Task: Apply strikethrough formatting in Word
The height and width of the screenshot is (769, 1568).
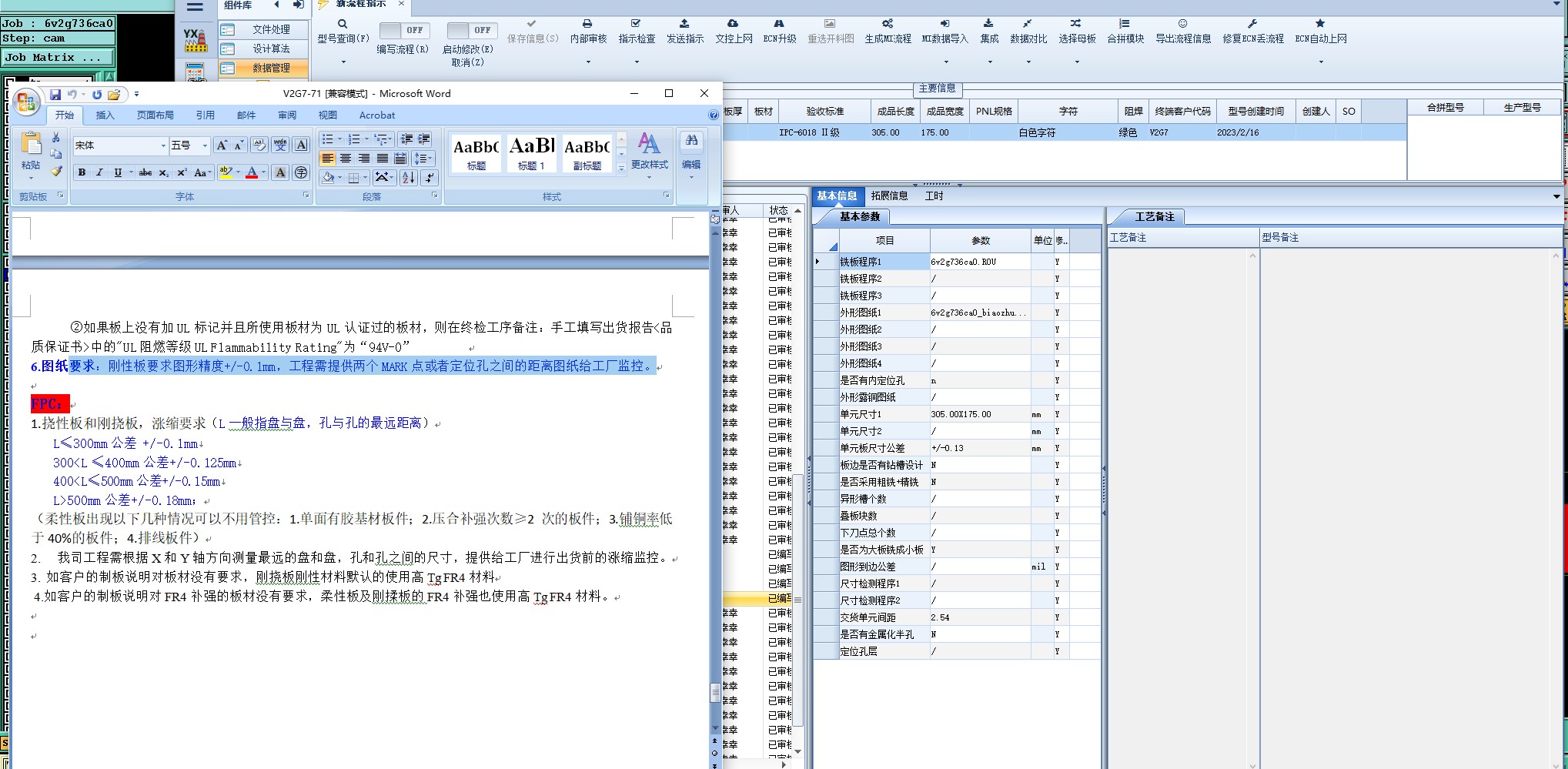Action: click(145, 172)
